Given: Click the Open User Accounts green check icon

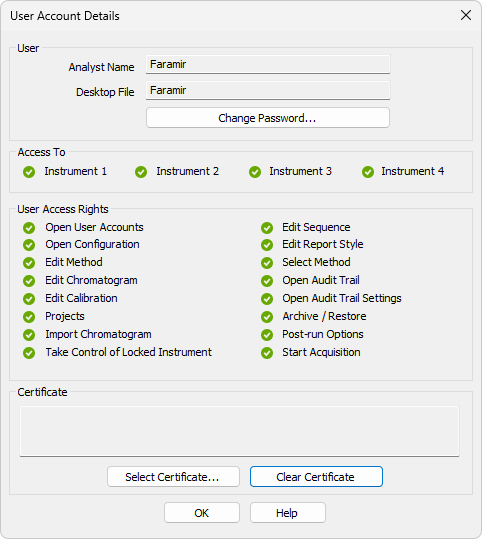Looking at the screenshot, I should point(29,228).
